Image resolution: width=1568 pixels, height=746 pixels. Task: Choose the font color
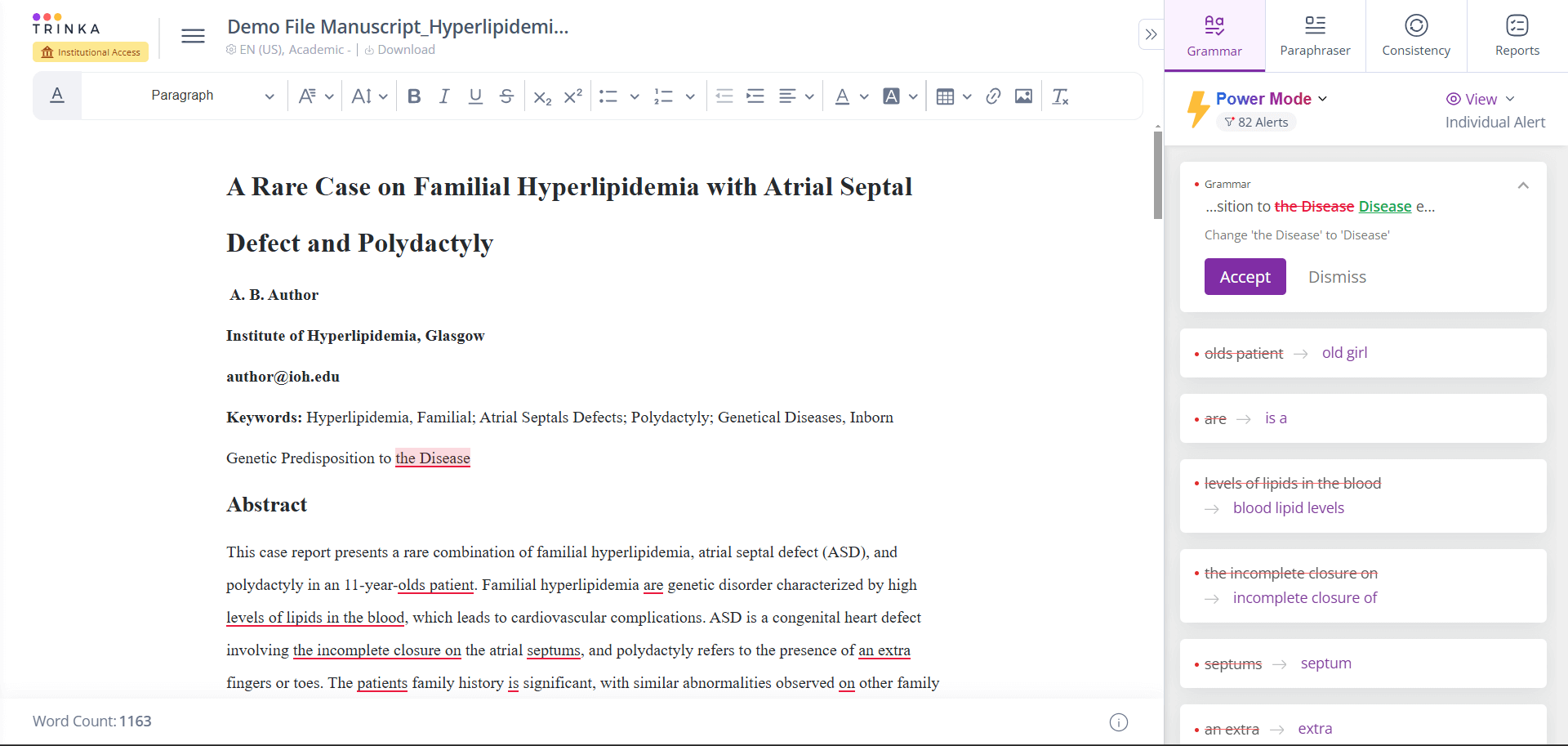[842, 96]
